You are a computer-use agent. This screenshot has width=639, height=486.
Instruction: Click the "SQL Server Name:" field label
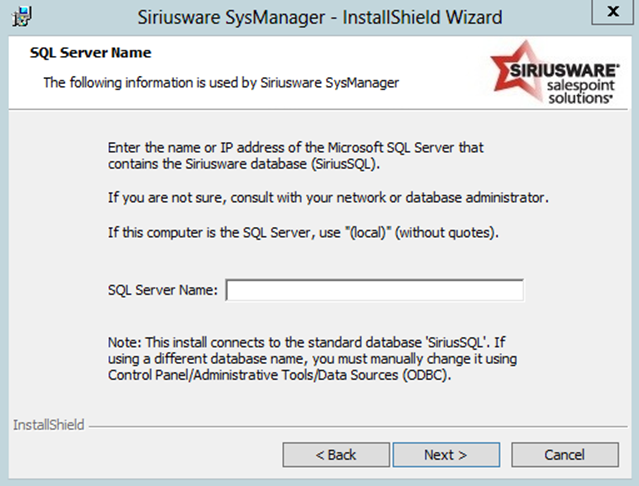[162, 290]
